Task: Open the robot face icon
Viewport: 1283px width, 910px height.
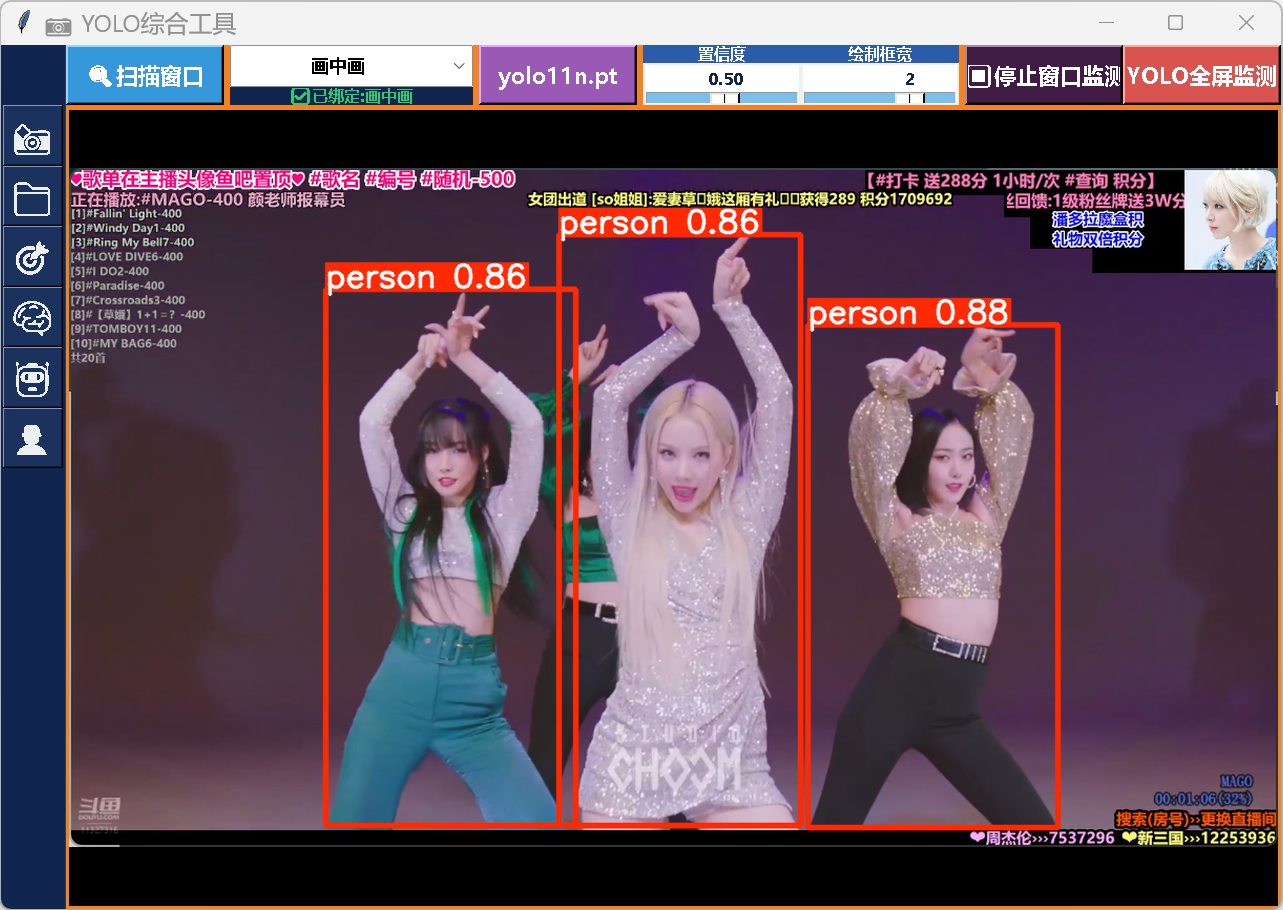Action: pos(32,378)
